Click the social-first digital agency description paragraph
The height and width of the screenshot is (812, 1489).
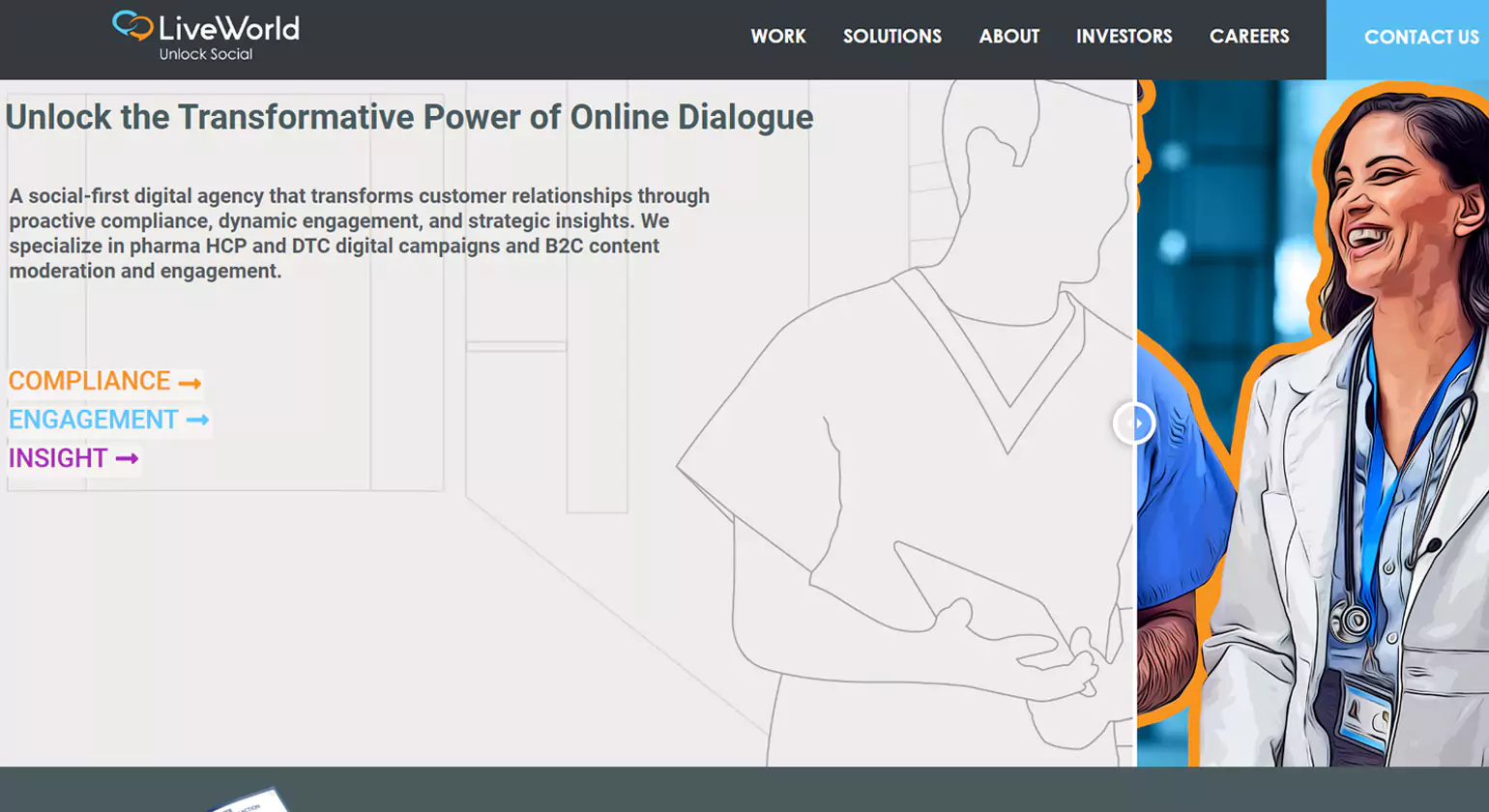click(359, 234)
